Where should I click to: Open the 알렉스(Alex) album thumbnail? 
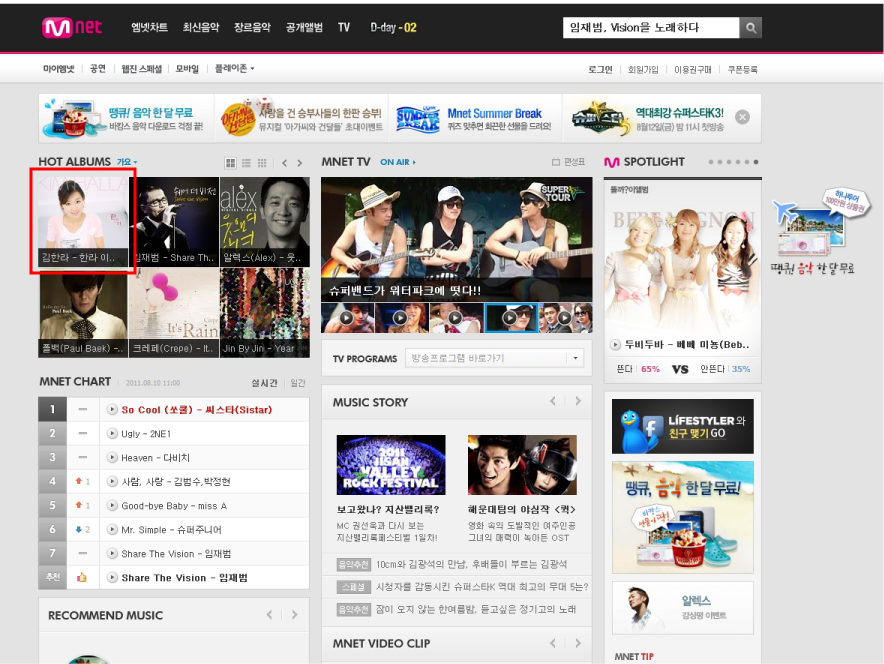265,222
